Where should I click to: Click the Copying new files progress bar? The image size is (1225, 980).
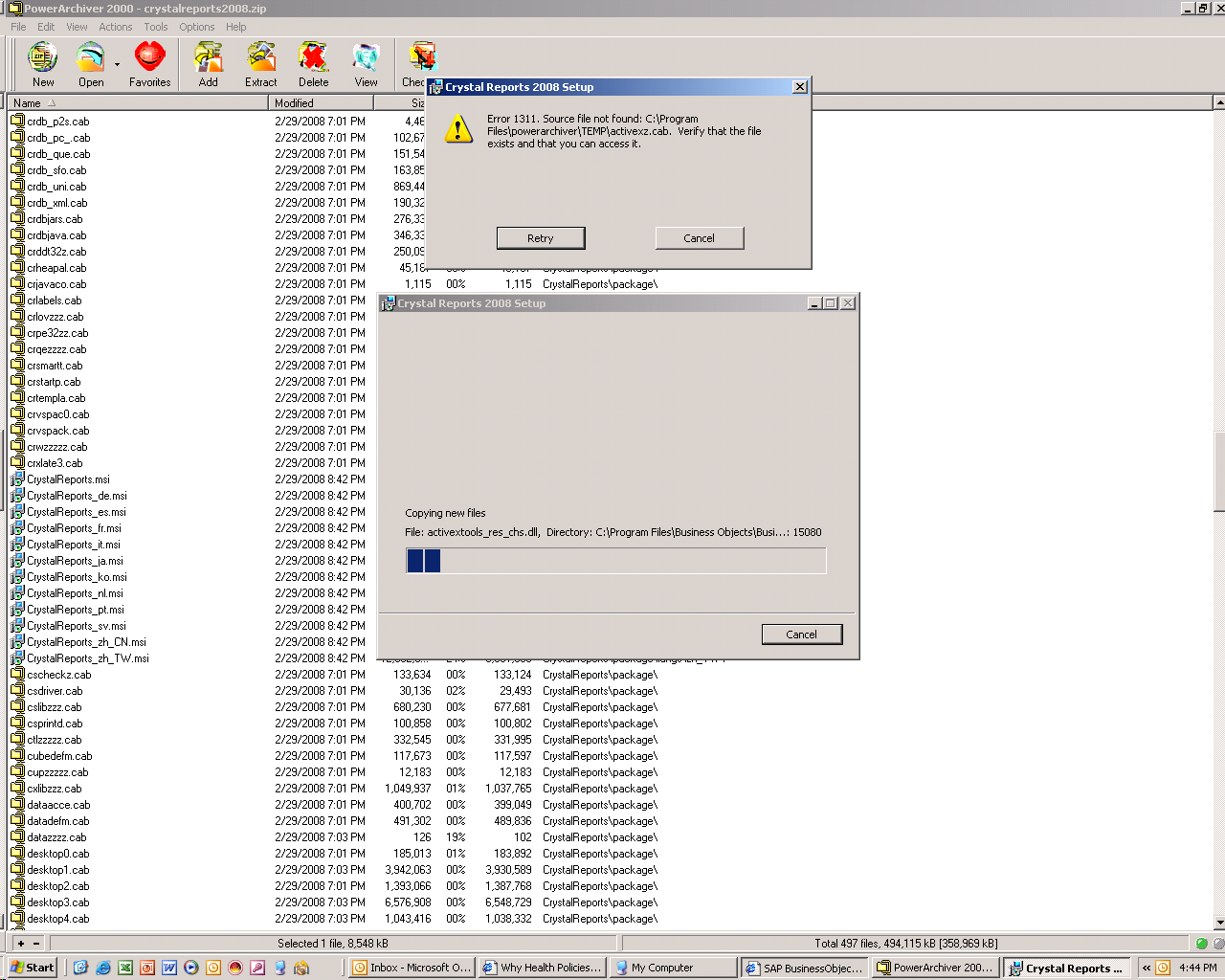coord(615,561)
